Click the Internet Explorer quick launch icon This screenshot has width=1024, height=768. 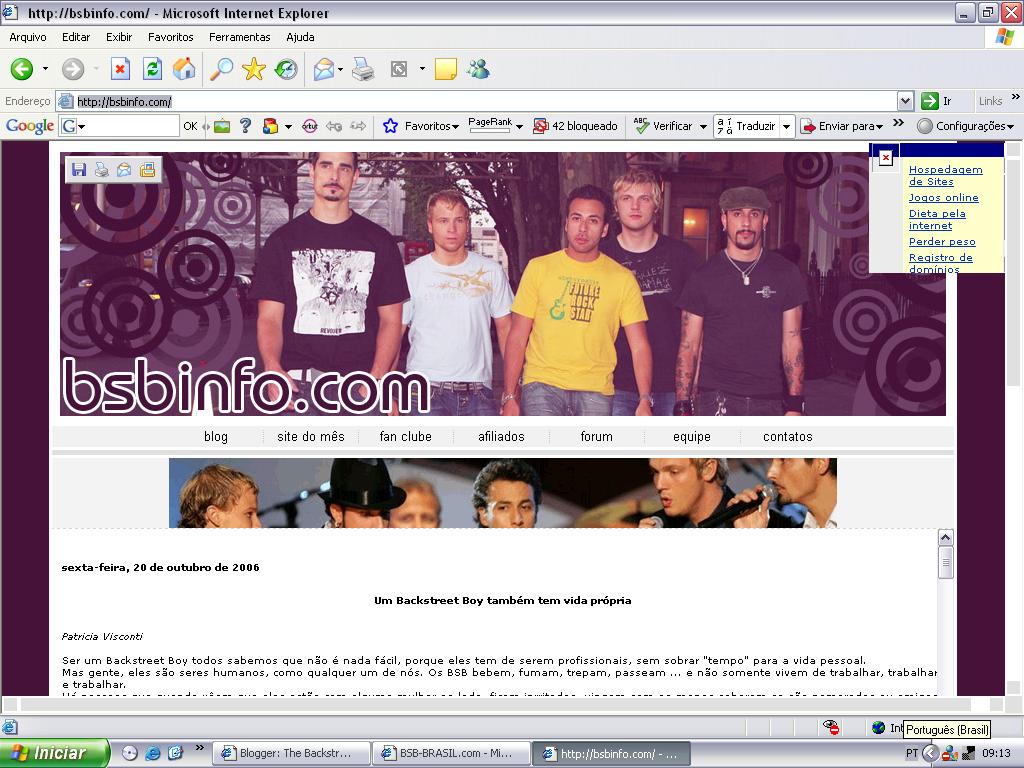pos(153,753)
